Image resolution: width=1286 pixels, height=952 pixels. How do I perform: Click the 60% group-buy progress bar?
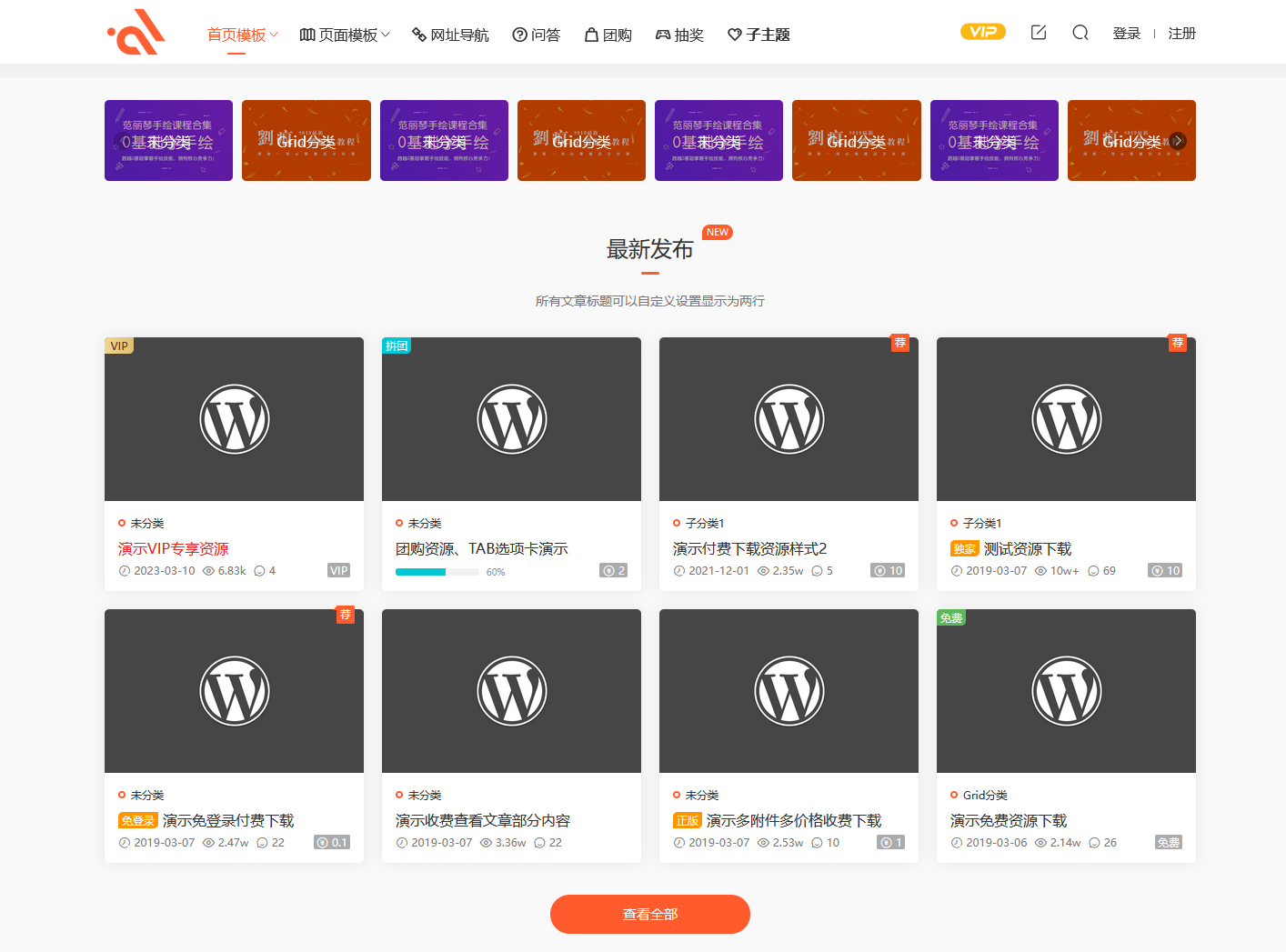pos(437,572)
